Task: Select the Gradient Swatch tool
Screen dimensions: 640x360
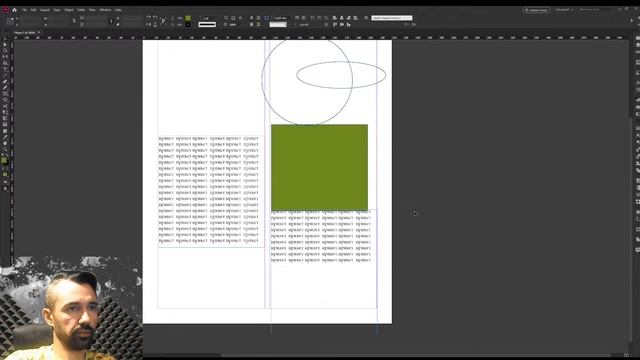Action: pyautogui.click(x=5, y=118)
